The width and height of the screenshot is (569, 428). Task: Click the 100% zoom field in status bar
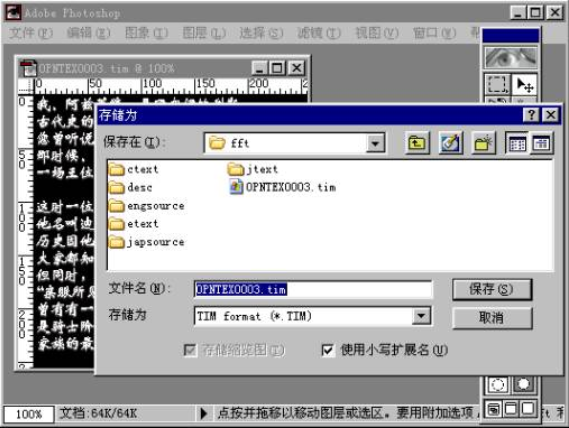[29, 414]
